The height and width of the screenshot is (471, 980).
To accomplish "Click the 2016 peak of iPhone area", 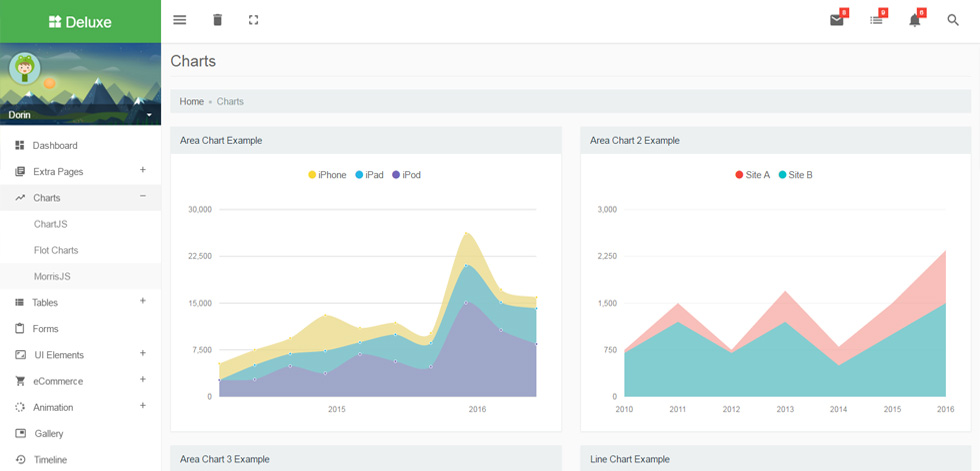I will (466, 234).
